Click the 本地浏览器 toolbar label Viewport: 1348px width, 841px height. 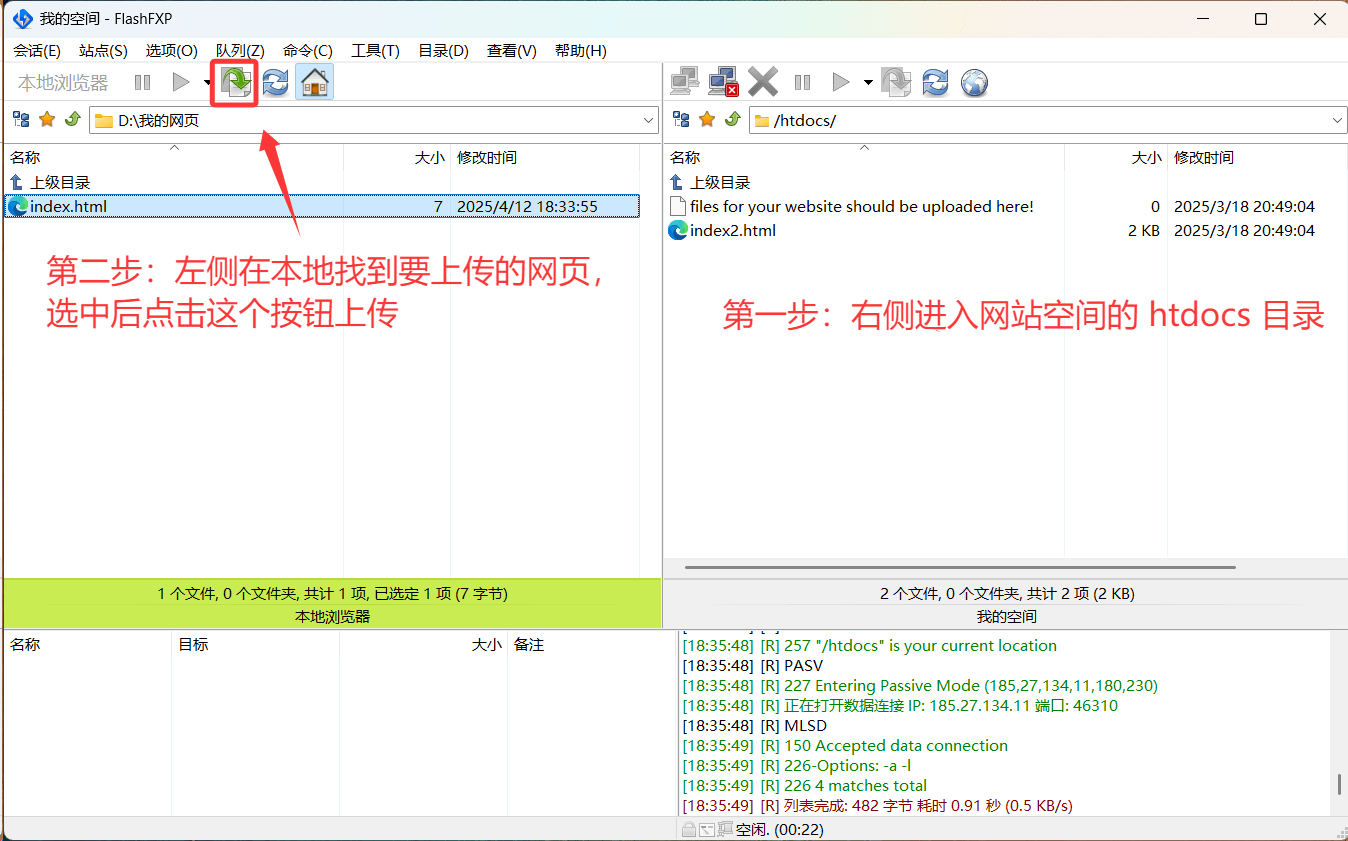click(x=63, y=82)
